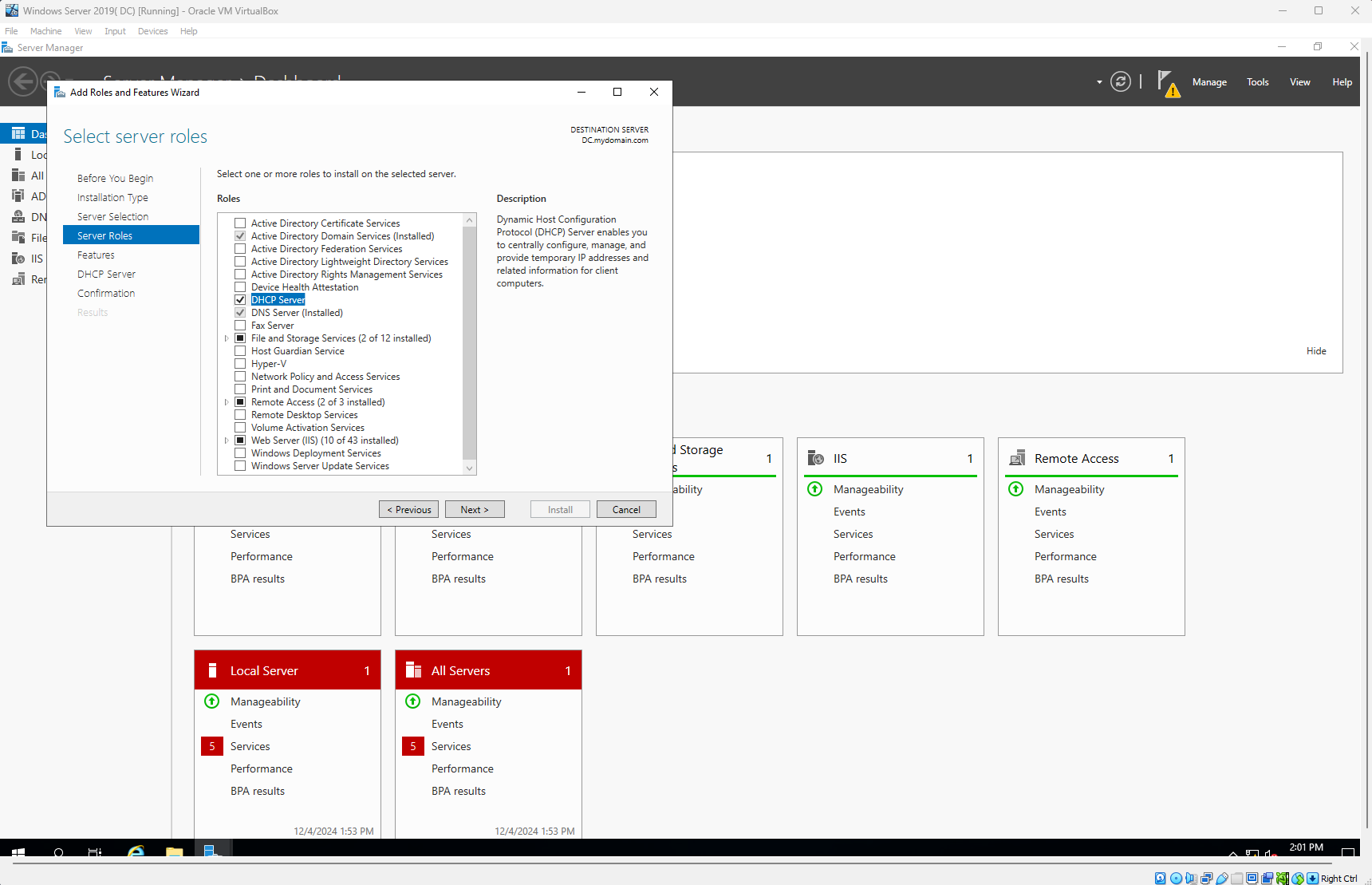Open File Explorer from the taskbar

point(175,851)
